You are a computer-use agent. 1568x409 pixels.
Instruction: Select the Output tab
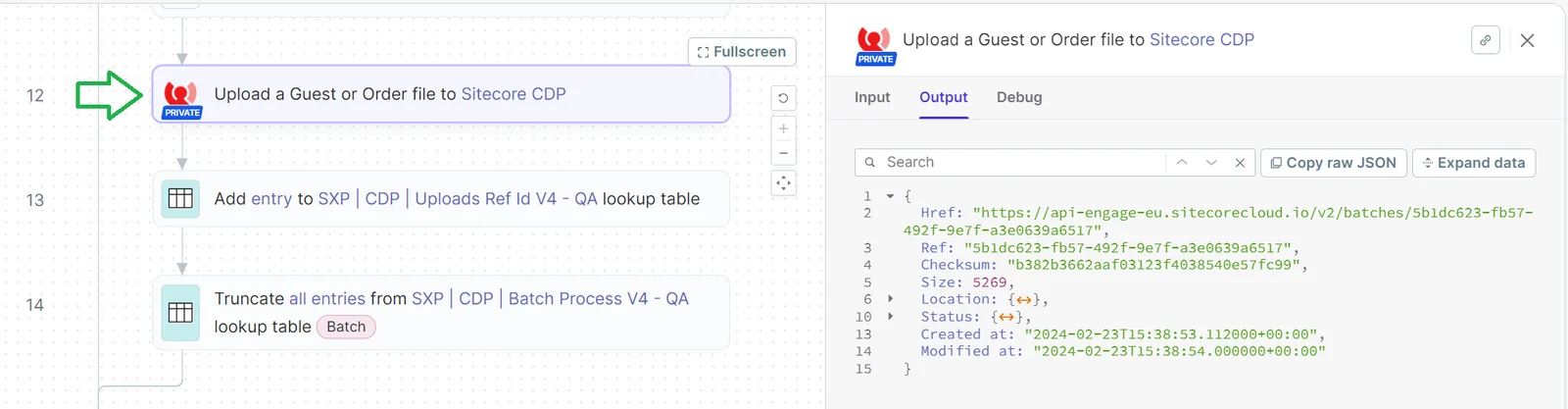(x=944, y=97)
